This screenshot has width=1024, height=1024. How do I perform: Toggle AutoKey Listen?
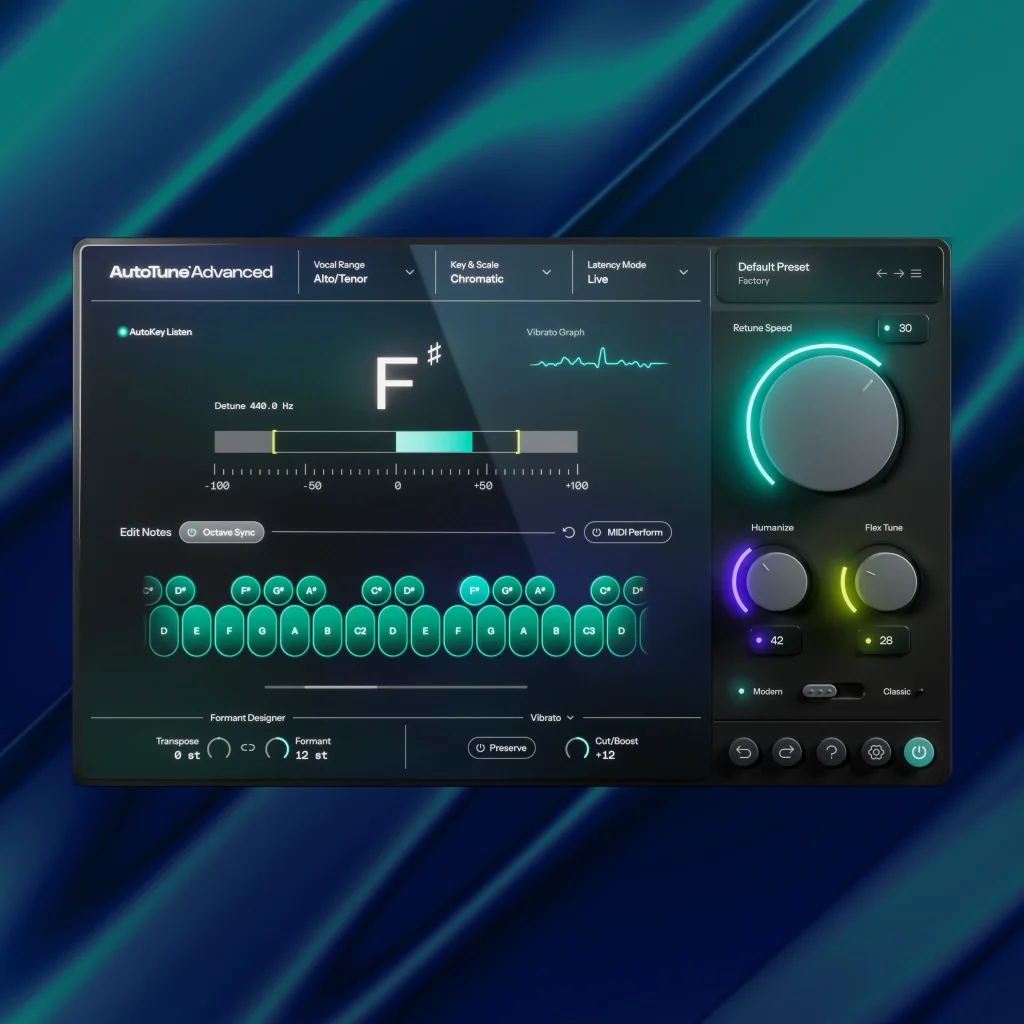pos(155,332)
